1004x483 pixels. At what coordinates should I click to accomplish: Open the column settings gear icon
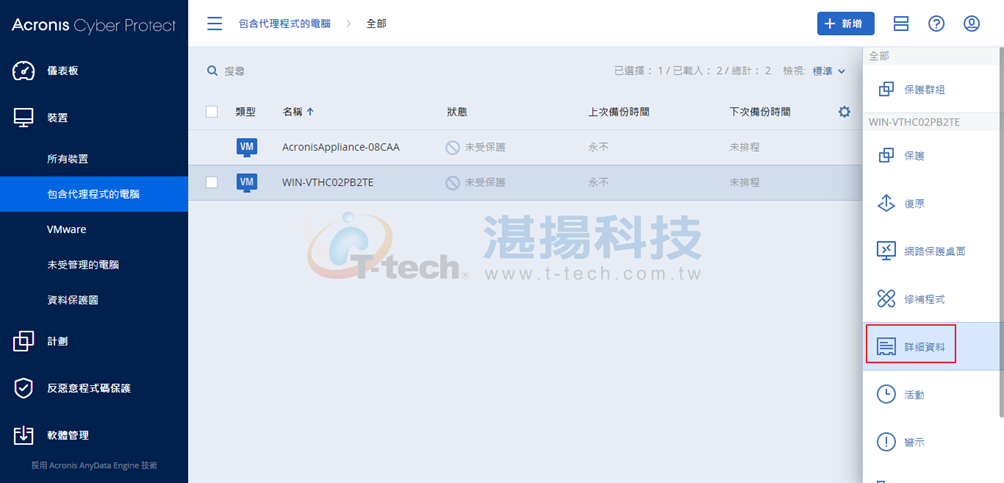coord(845,112)
